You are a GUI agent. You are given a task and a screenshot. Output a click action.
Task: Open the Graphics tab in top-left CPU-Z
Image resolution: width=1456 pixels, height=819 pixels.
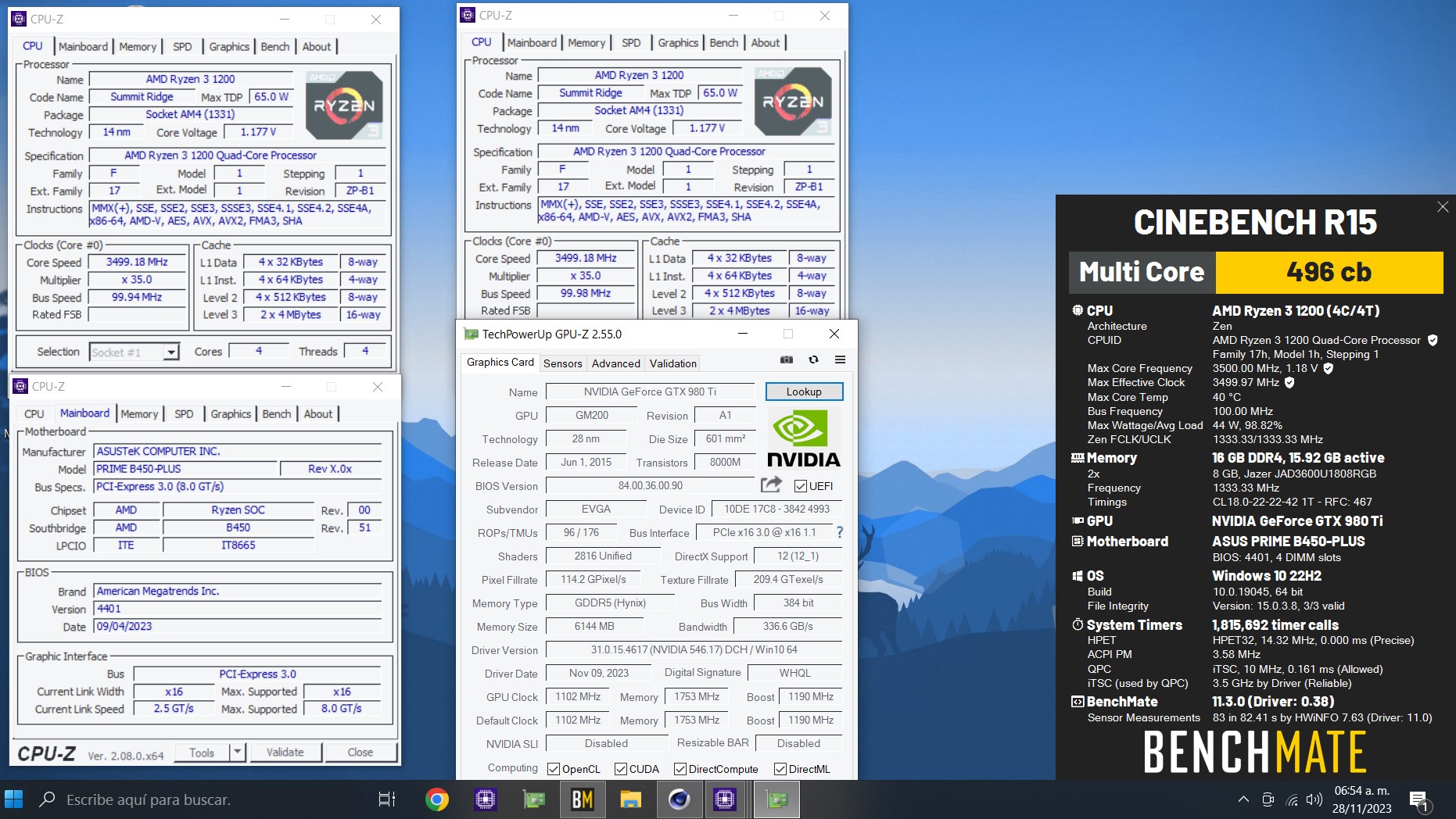[x=229, y=47]
